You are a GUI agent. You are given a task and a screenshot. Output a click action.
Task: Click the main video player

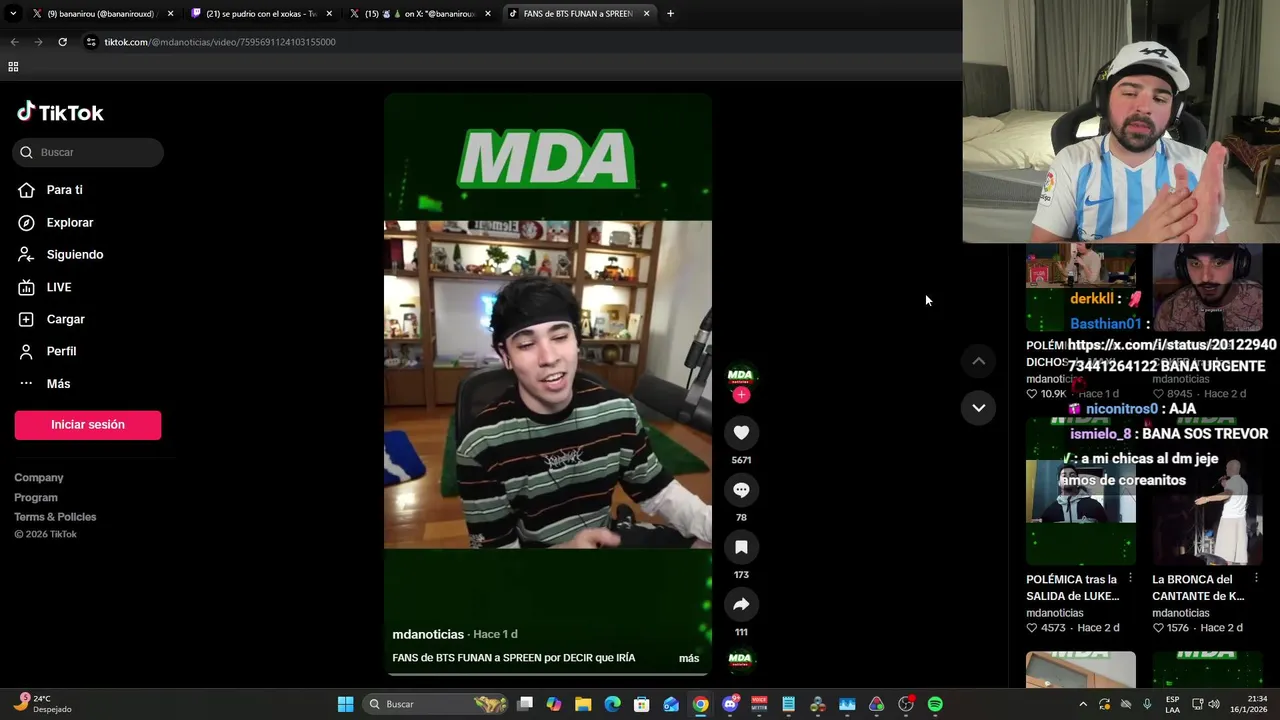(x=548, y=384)
